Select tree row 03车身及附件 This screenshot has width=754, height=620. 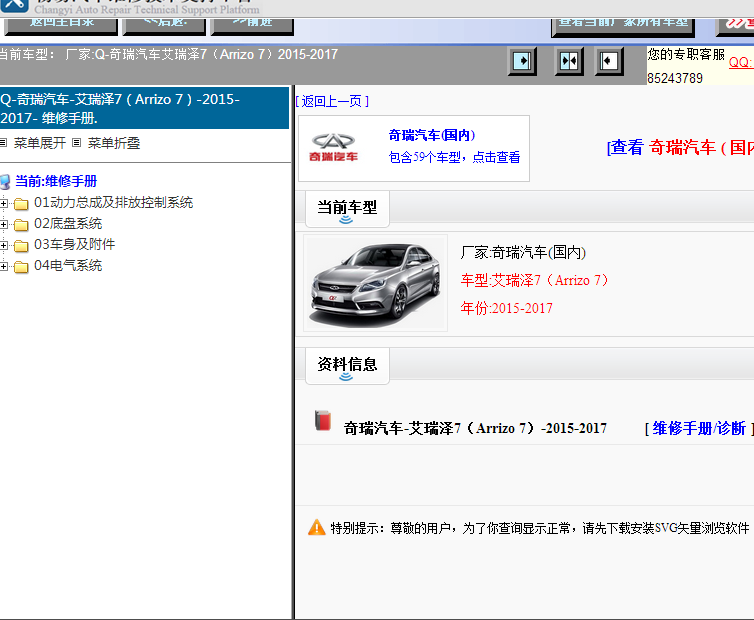point(75,244)
